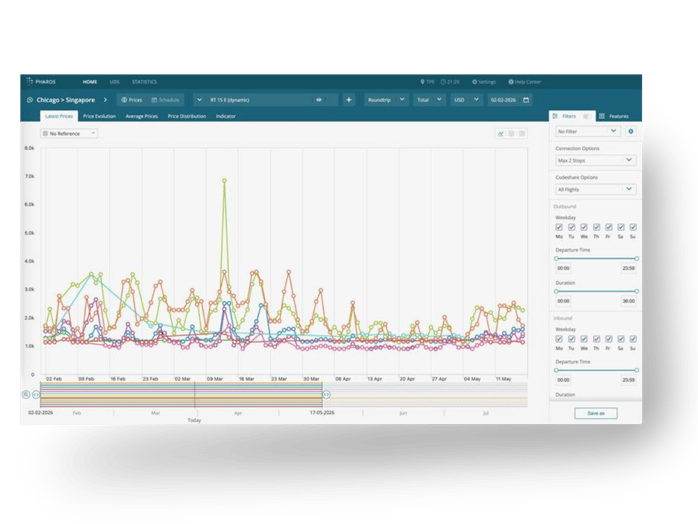This screenshot has width=698, height=524.
Task: Click the peak data point near 7.0k
Action: 224,181
